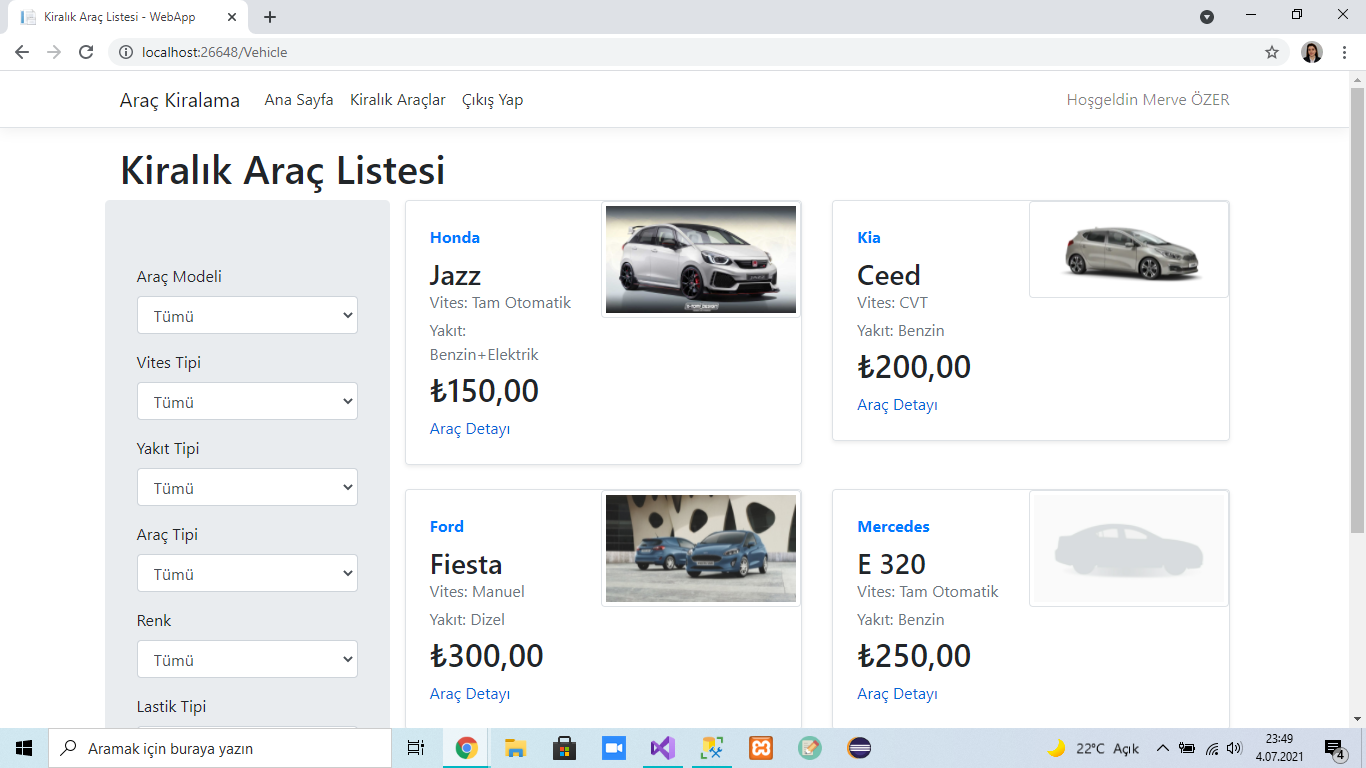Viewport: 1366px width, 768px height.
Task: Open Microsoft Store from the taskbar
Action: click(564, 747)
